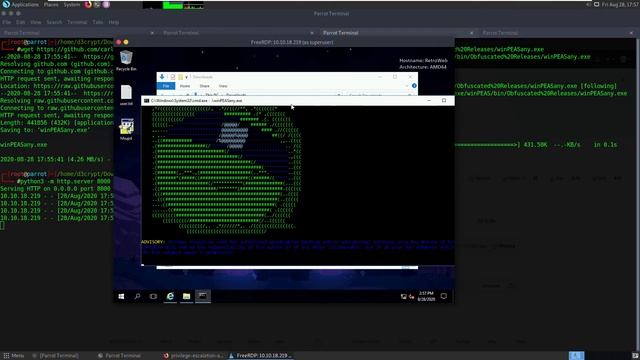Open the Parrot logo Applications icon
Screen dimensions: 640x360
point(6,4)
